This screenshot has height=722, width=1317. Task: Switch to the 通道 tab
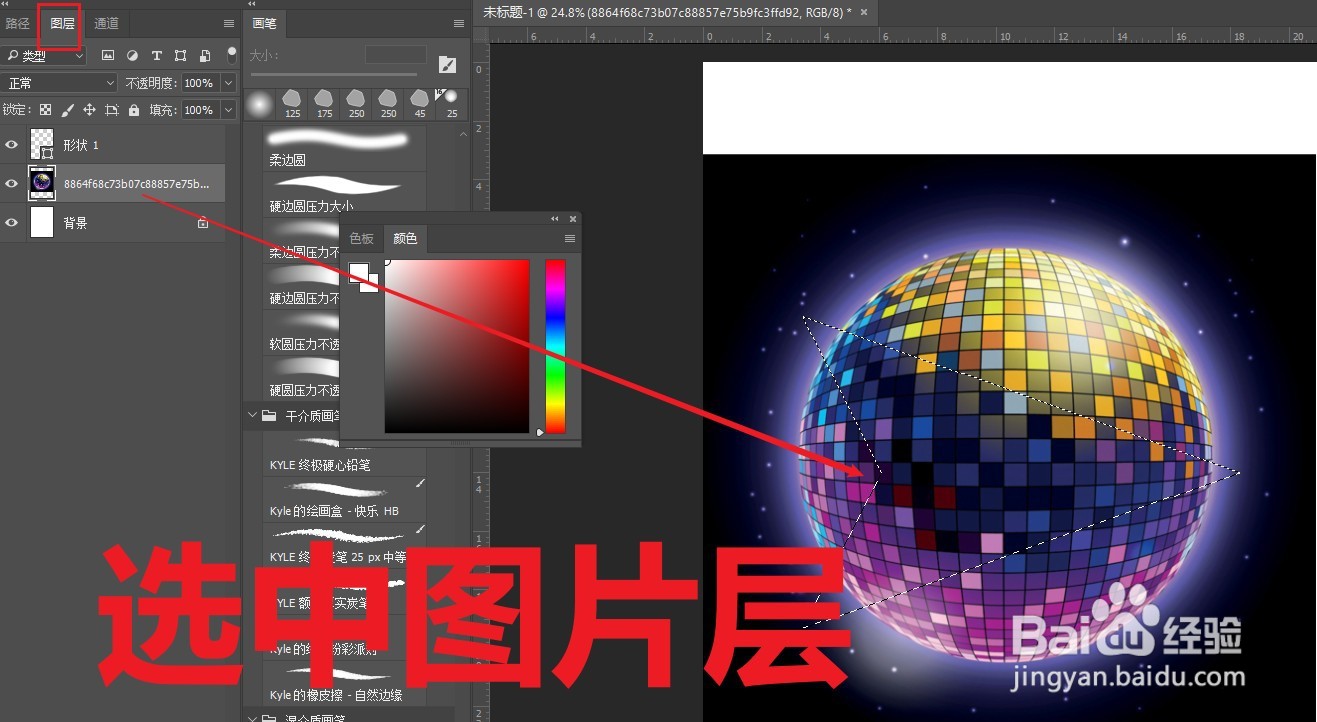[x=105, y=23]
